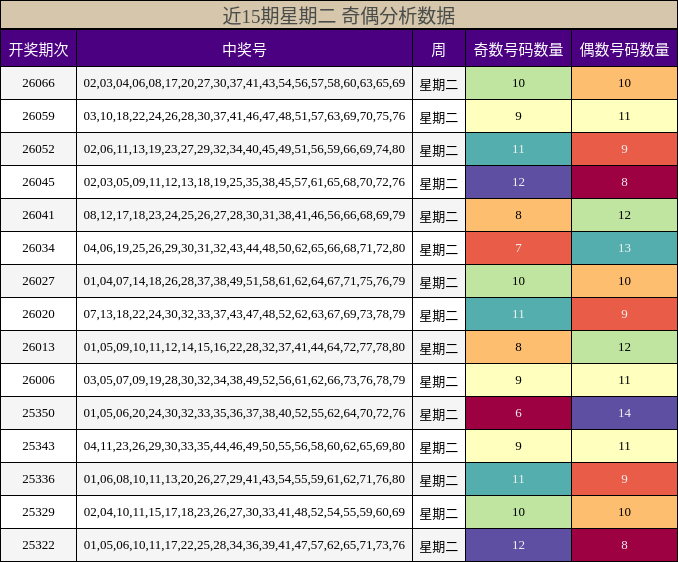678x562 pixels.
Task: Select draw number 26045
Action: (x=38, y=182)
